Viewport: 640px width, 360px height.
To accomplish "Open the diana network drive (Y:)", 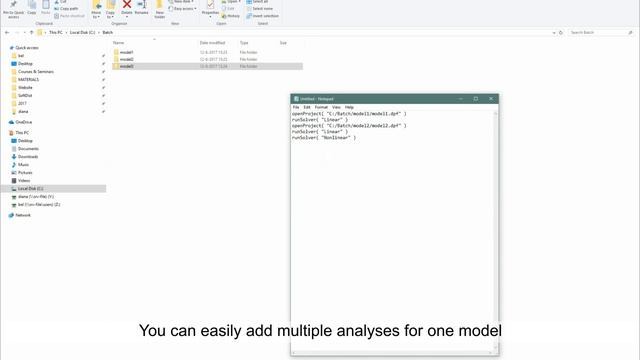I will point(36,197).
